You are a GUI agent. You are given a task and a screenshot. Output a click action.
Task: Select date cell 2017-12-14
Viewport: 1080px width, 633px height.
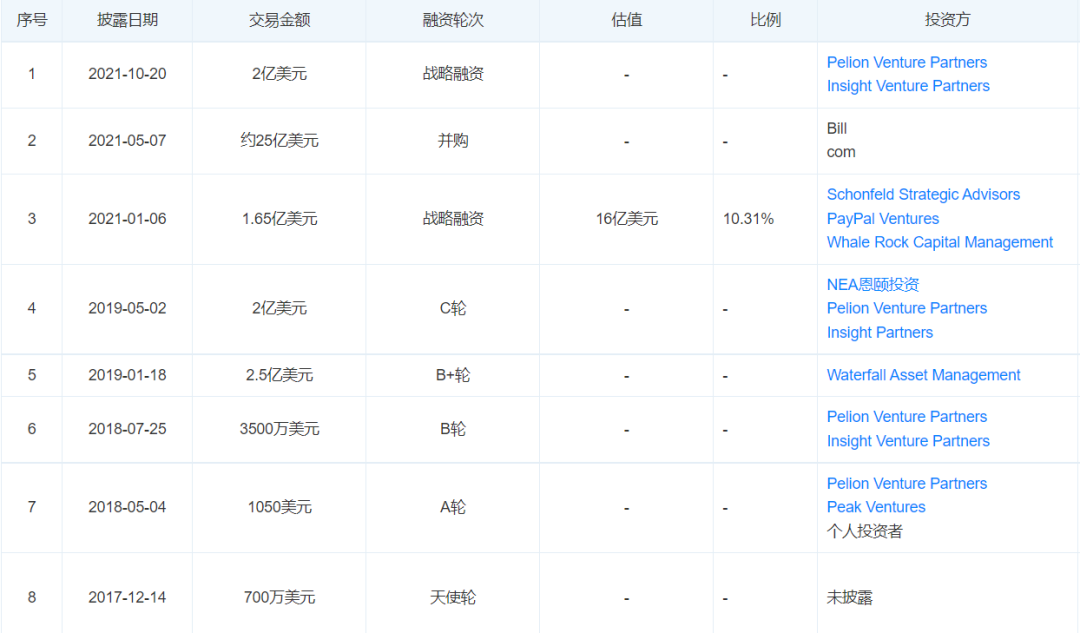point(127,598)
